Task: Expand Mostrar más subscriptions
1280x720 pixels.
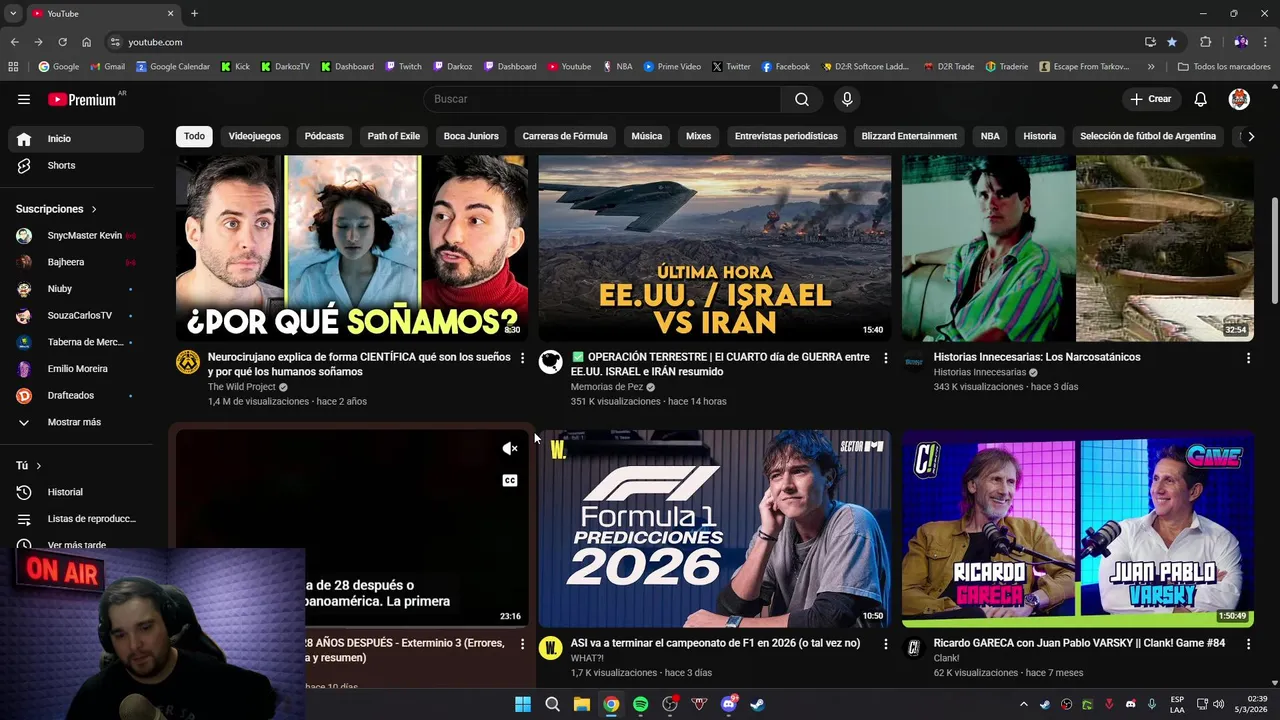Action: (x=76, y=422)
